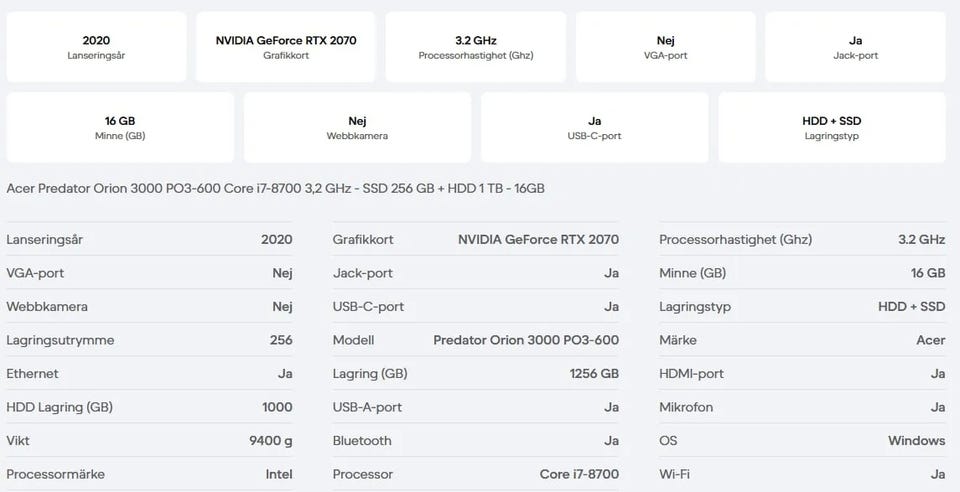Click the 2020 Lanseringsår summary card
Screen dimensions: 960x492
point(96,47)
